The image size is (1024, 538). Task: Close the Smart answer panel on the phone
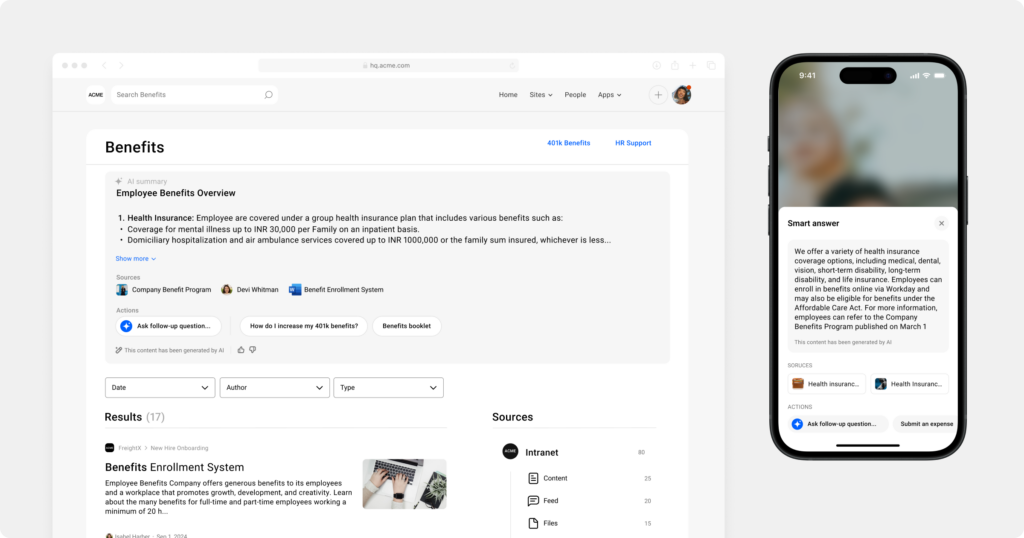[x=941, y=223]
